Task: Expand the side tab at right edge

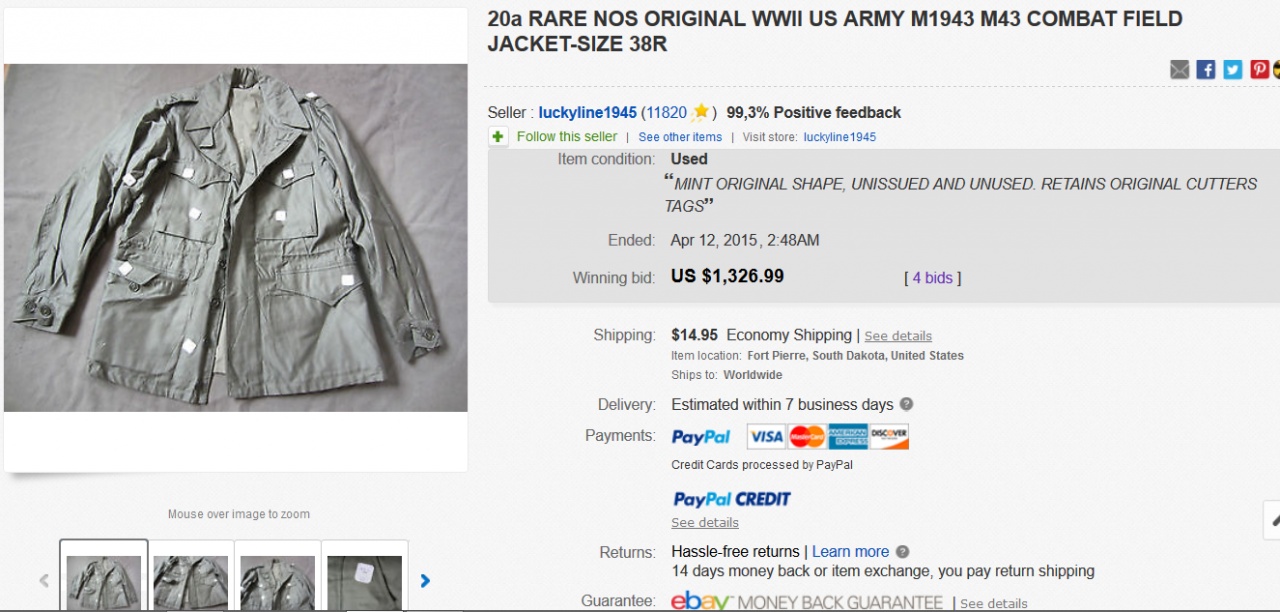Action: click(1273, 519)
